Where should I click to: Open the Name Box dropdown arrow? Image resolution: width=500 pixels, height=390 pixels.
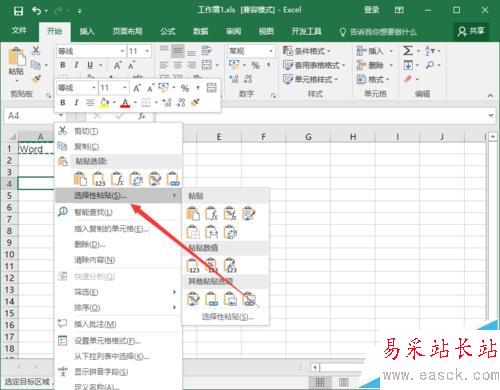61,116
